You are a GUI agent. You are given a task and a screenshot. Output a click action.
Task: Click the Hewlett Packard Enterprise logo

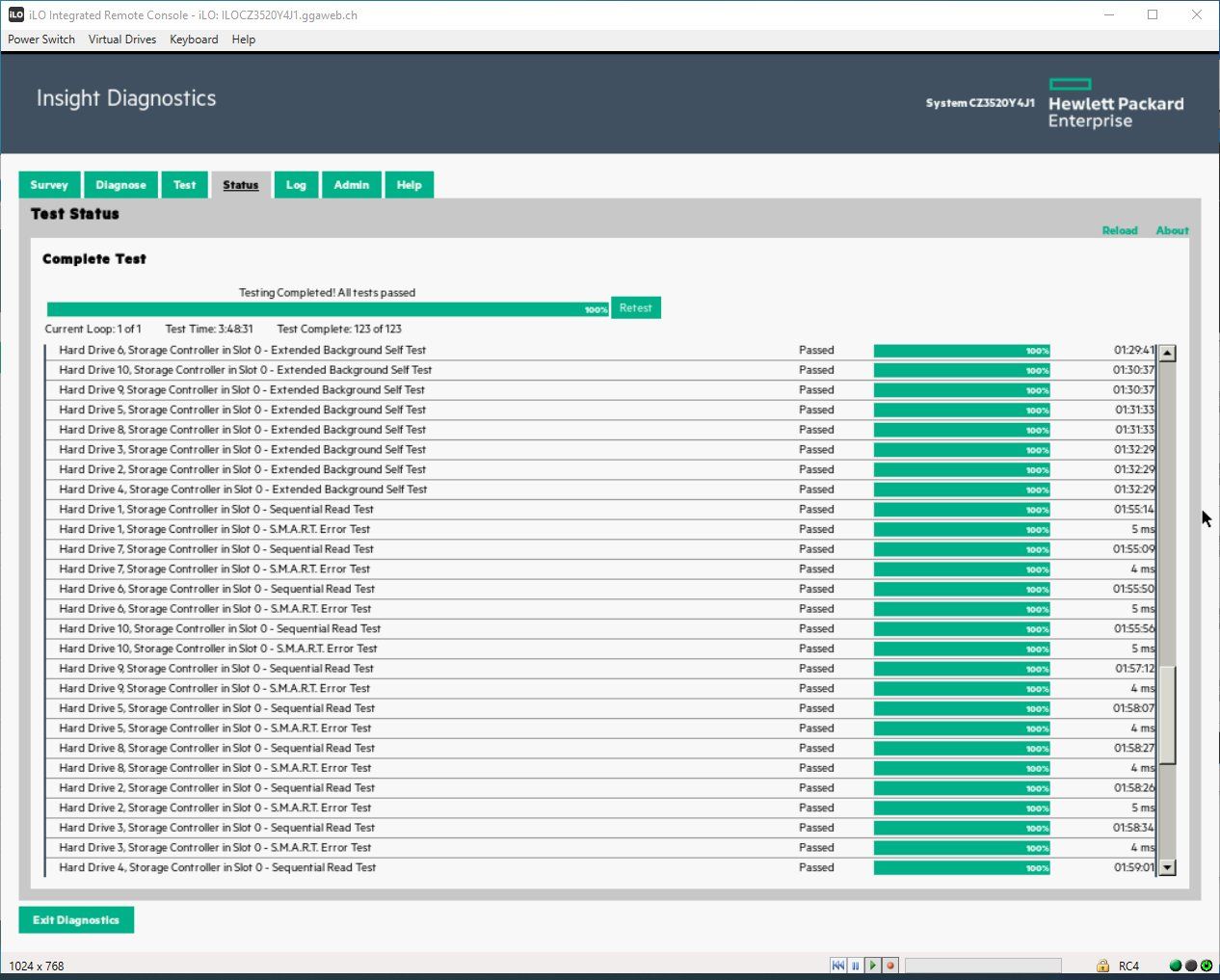1116,104
